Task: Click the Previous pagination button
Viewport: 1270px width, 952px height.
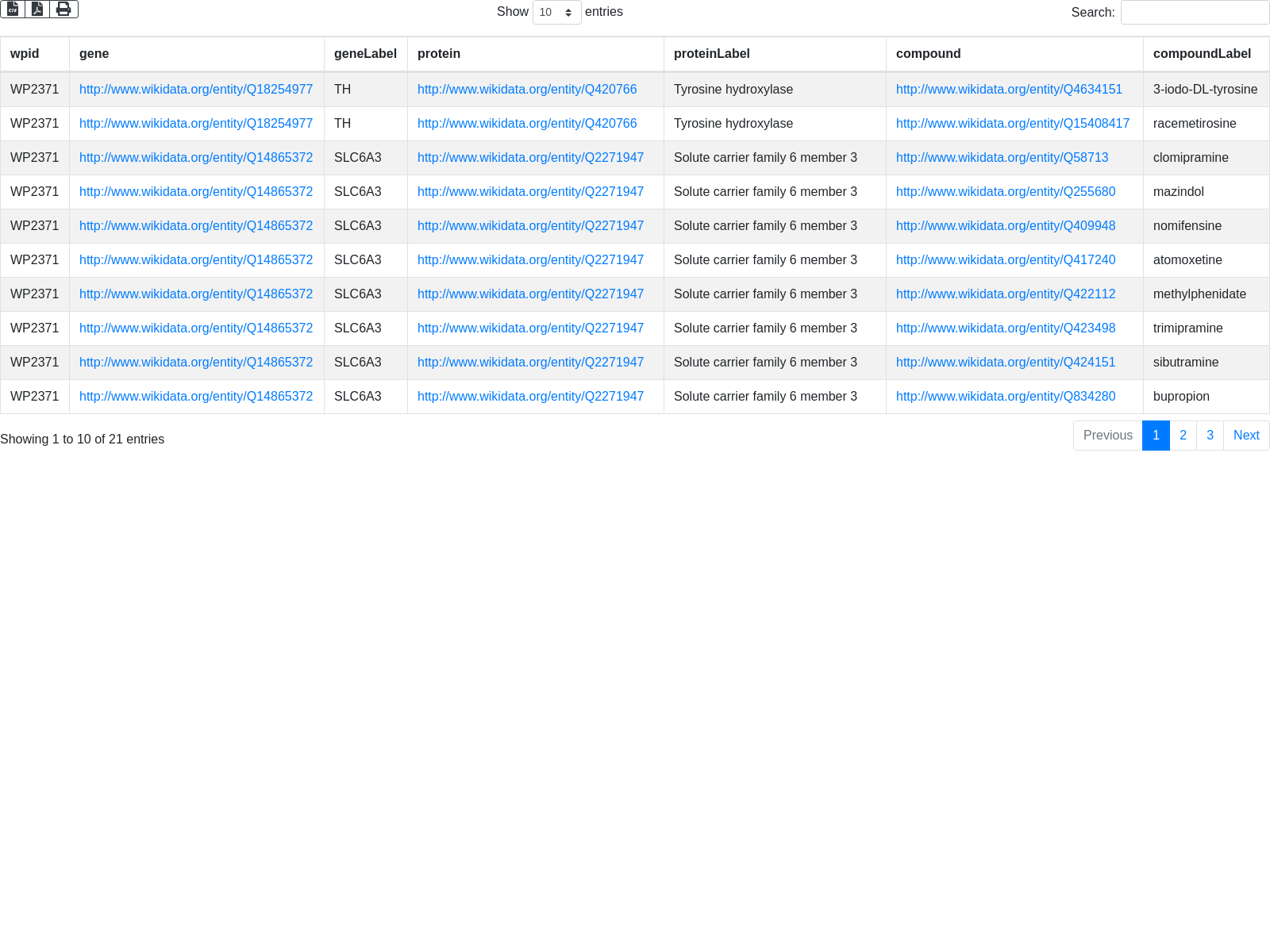Action: click(1107, 436)
